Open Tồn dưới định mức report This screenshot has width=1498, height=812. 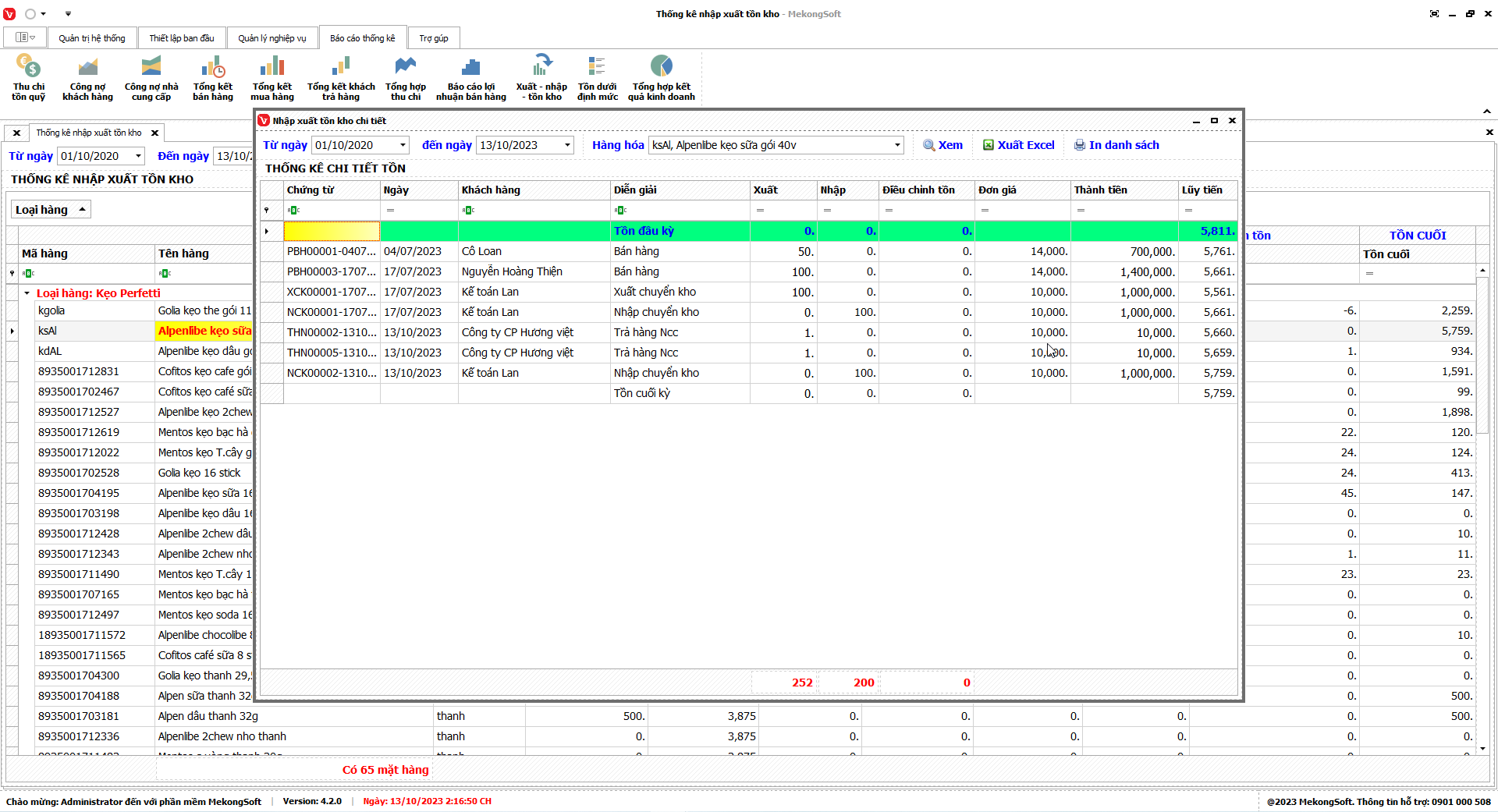(x=597, y=77)
